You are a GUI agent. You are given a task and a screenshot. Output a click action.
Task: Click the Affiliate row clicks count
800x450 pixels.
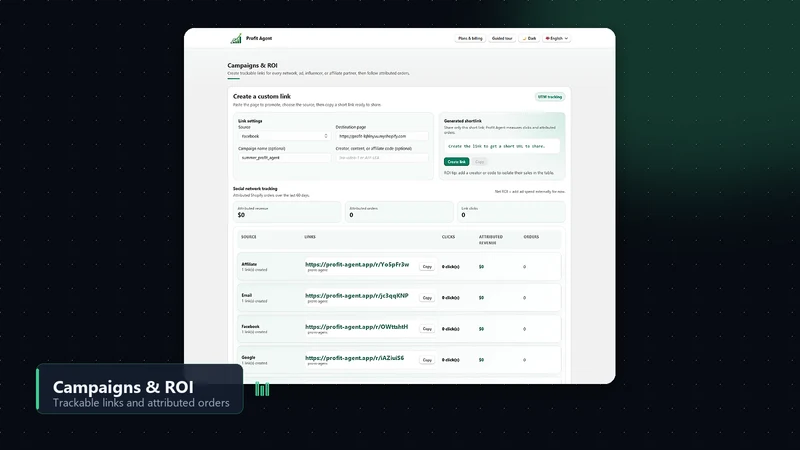[x=451, y=267]
